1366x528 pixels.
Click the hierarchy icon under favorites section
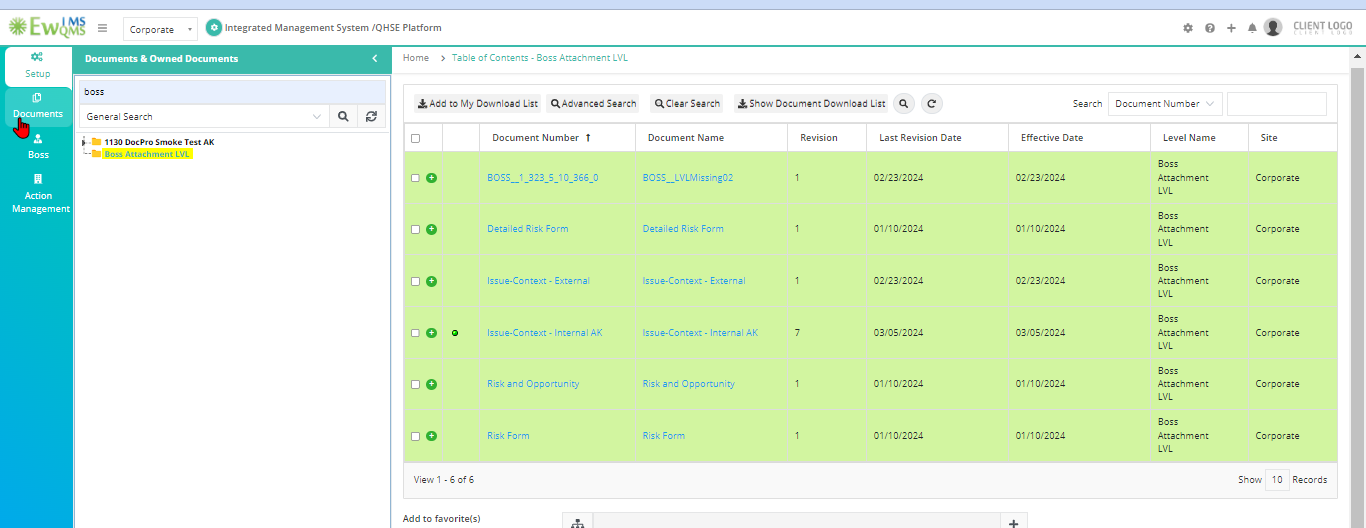[577, 523]
